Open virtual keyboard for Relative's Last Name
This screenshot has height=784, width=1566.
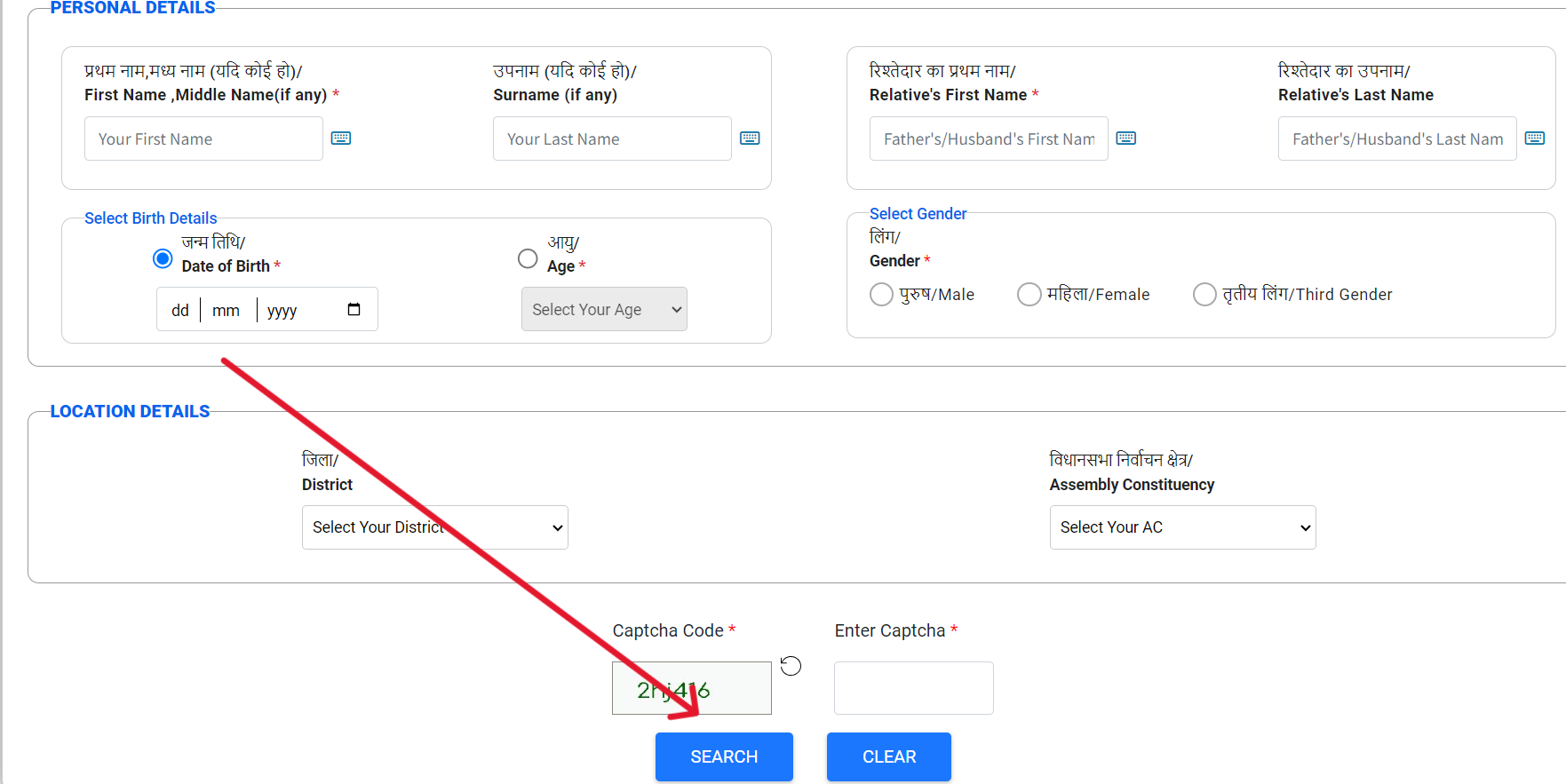[x=1534, y=139]
